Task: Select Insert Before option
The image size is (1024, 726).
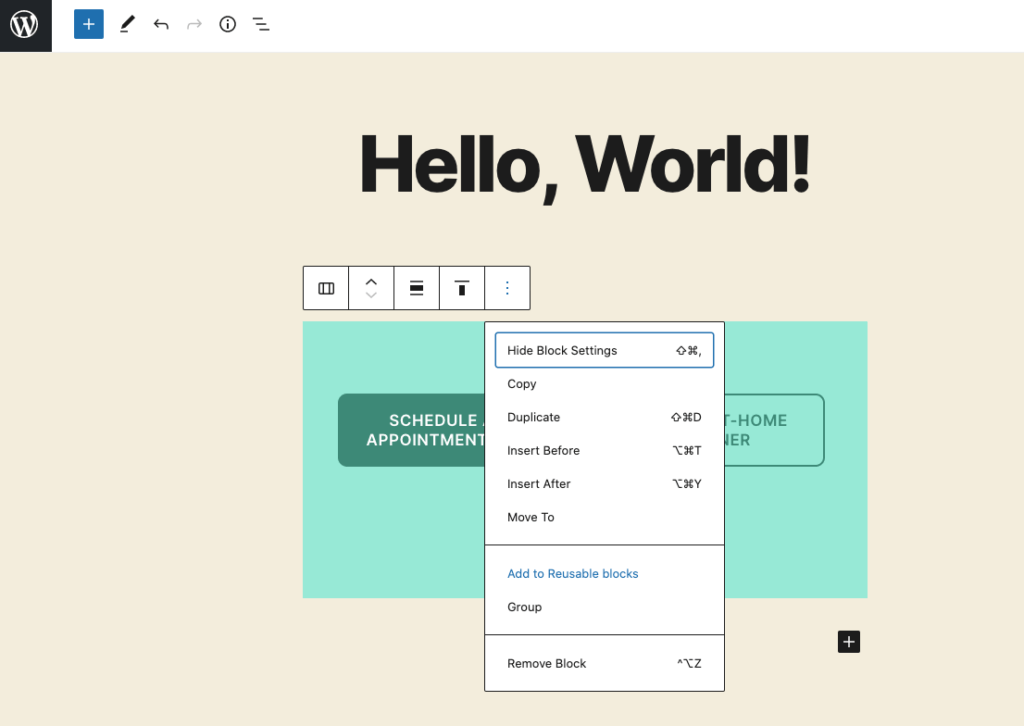Action: 543,451
